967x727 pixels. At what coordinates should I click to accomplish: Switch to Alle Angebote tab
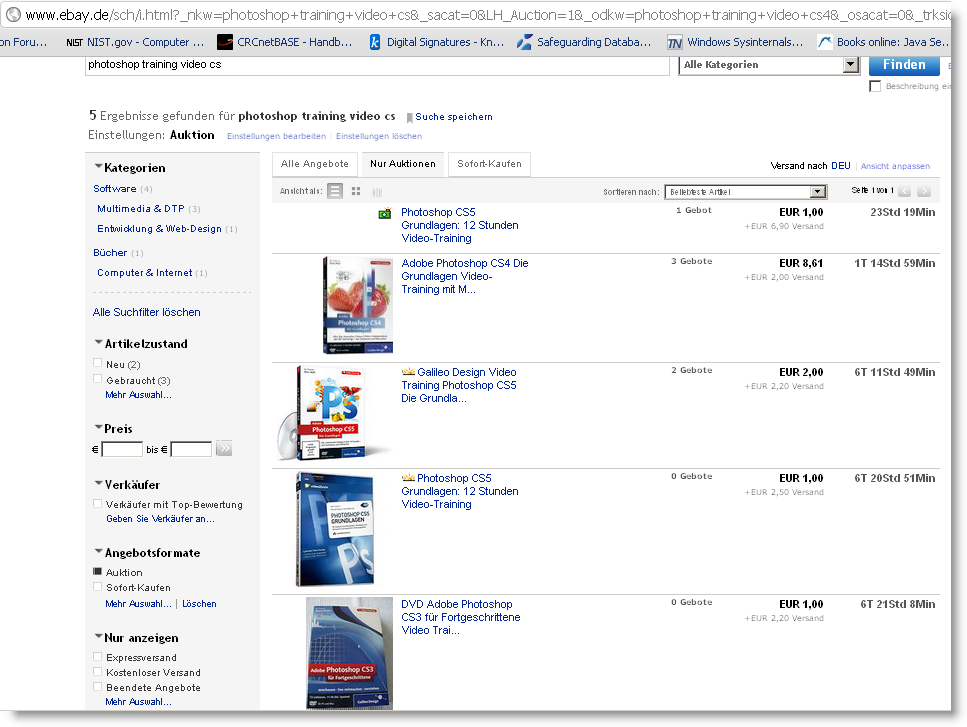coord(315,164)
